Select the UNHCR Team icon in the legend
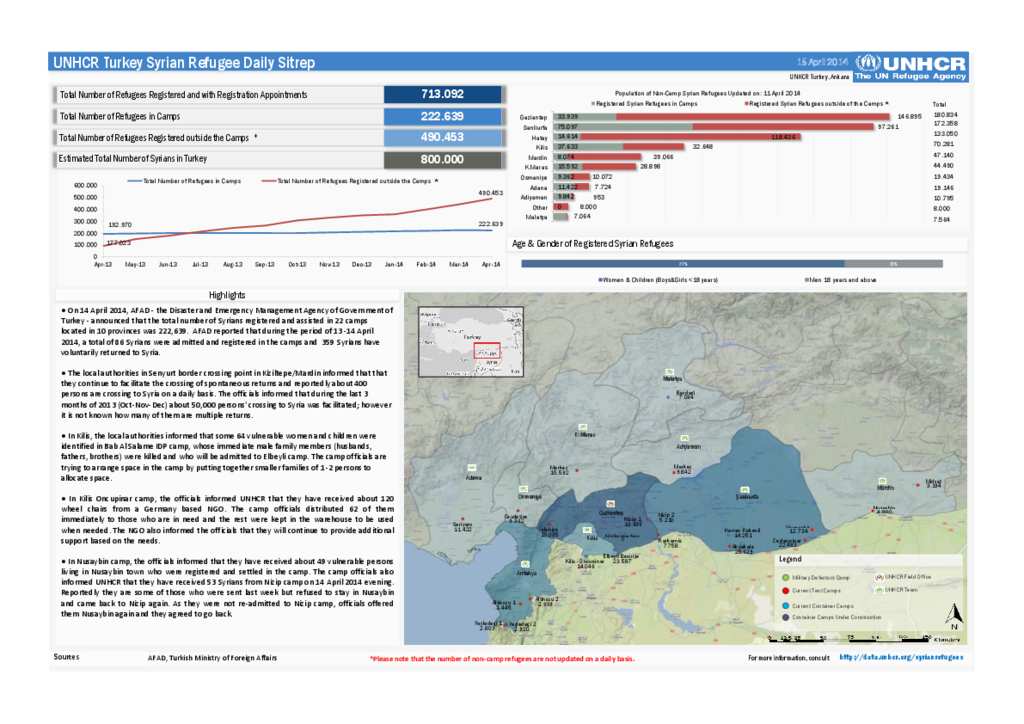The width and height of the screenshot is (1024, 724). [x=879, y=590]
